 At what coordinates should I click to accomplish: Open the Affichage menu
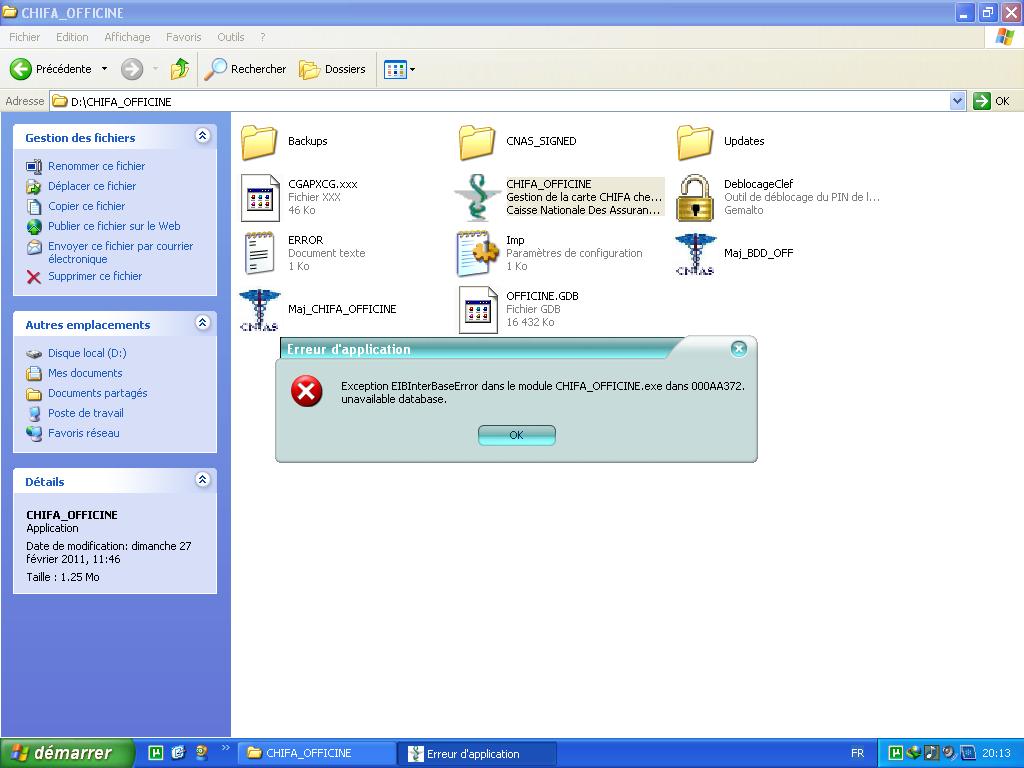(x=127, y=37)
